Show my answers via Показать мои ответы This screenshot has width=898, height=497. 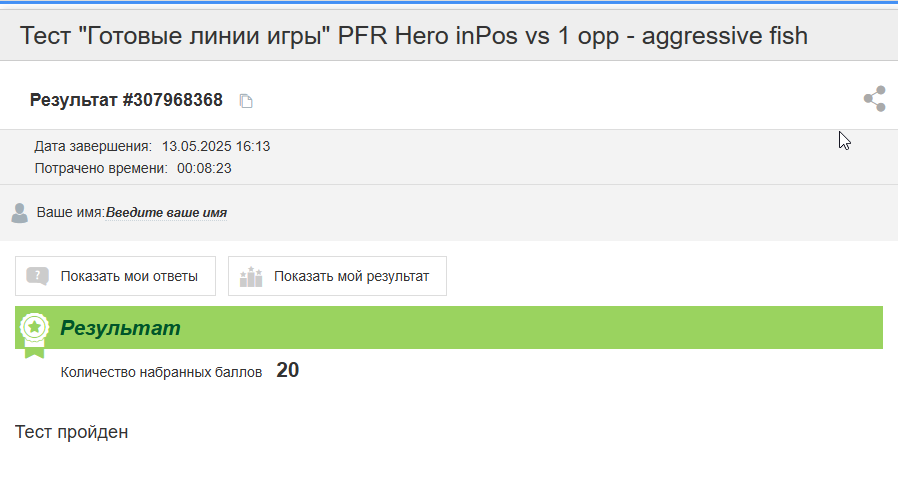(x=116, y=276)
